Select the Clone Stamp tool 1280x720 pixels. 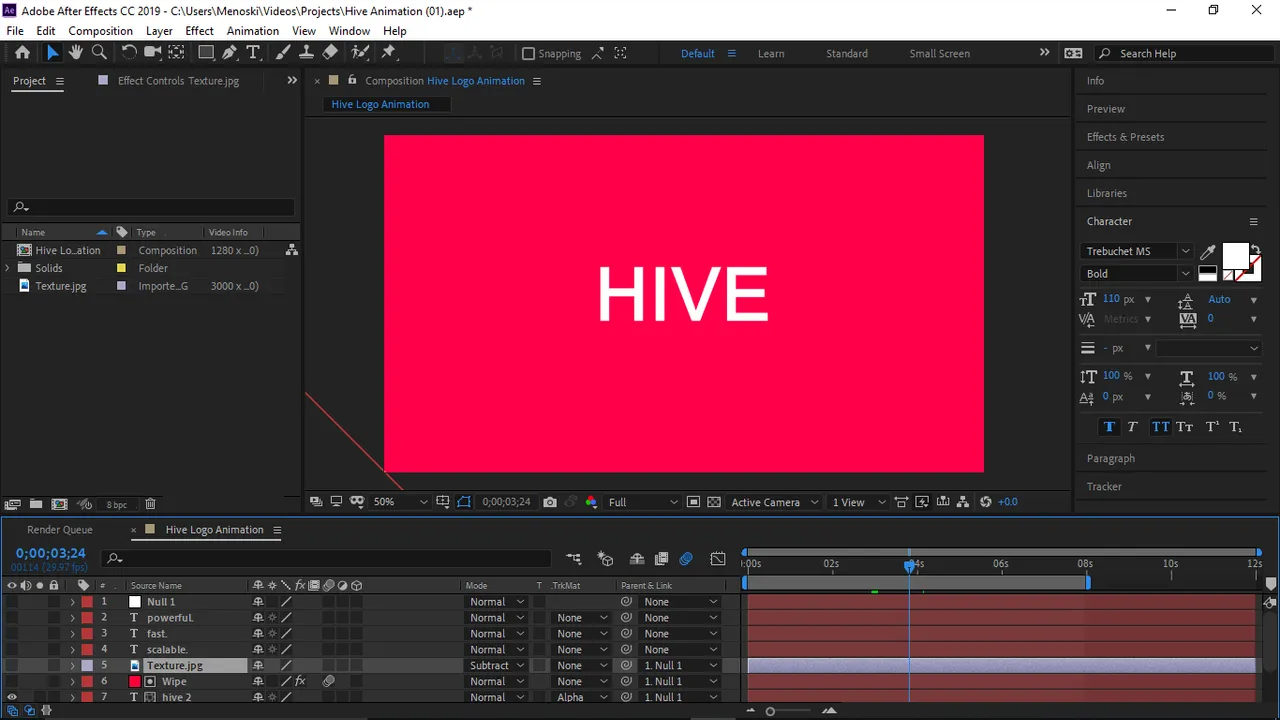click(307, 53)
